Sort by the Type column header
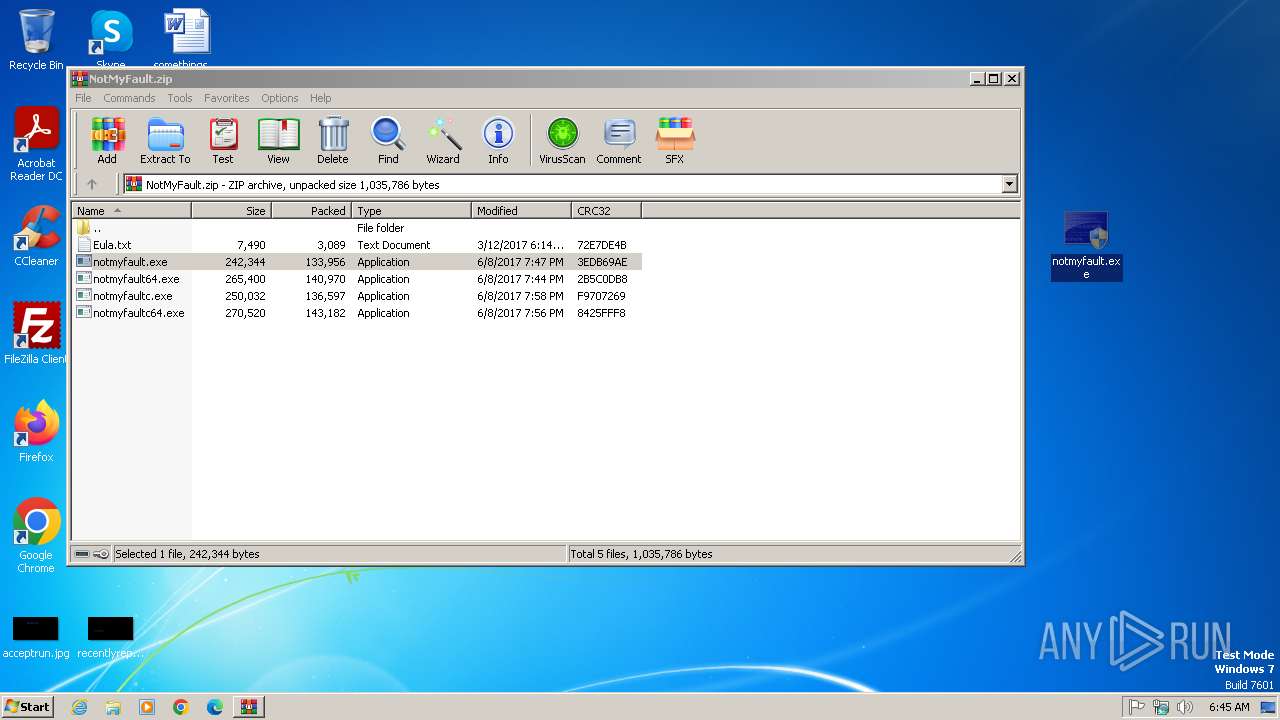The height and width of the screenshot is (720, 1280). coord(411,211)
